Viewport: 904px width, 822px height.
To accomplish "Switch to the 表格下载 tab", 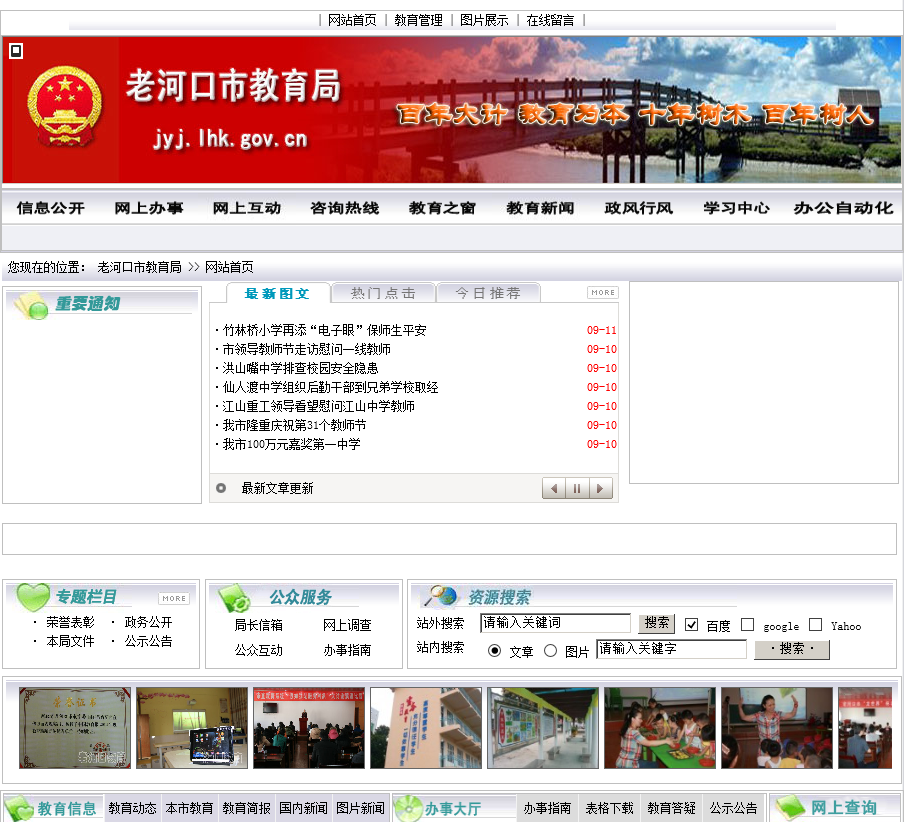I will click(x=609, y=808).
